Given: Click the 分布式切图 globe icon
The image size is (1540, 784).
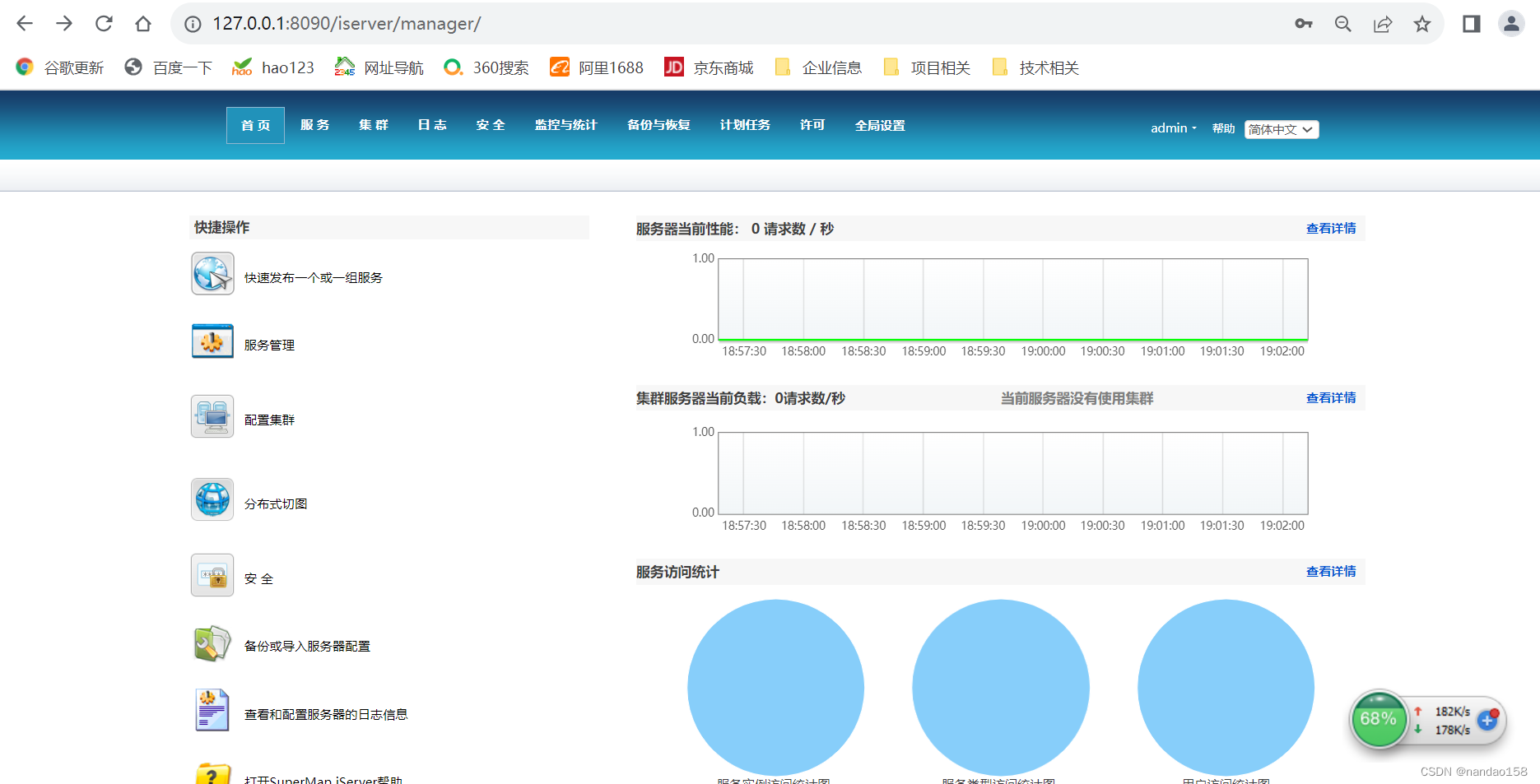Looking at the screenshot, I should coord(212,499).
